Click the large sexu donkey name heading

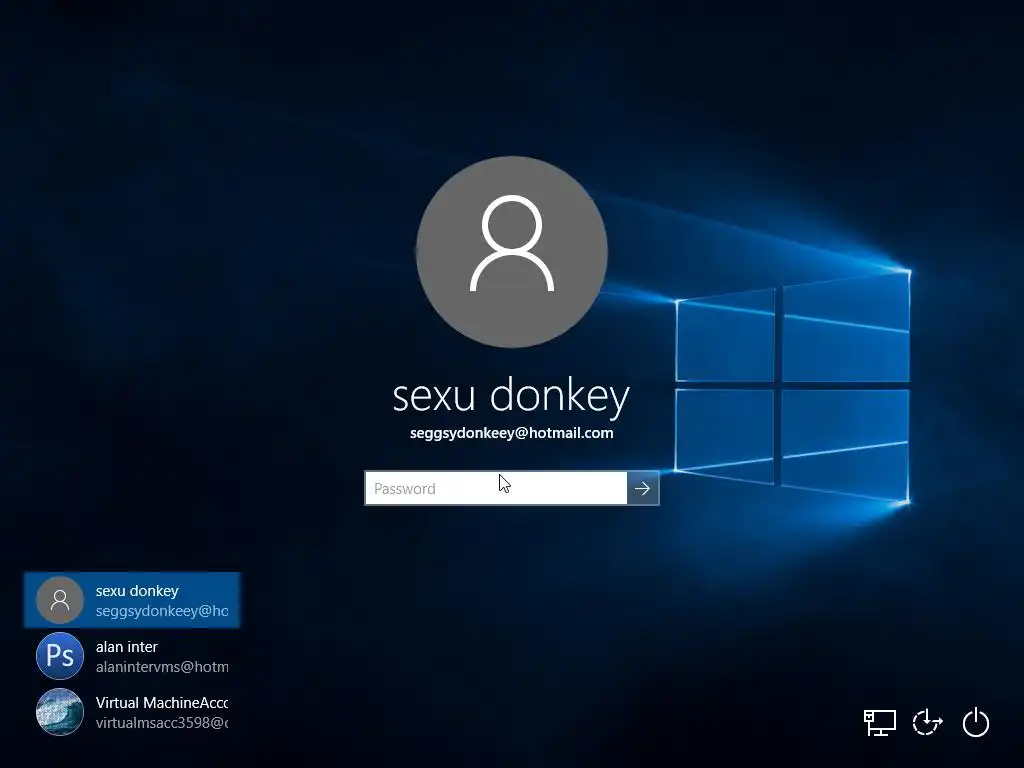point(511,396)
